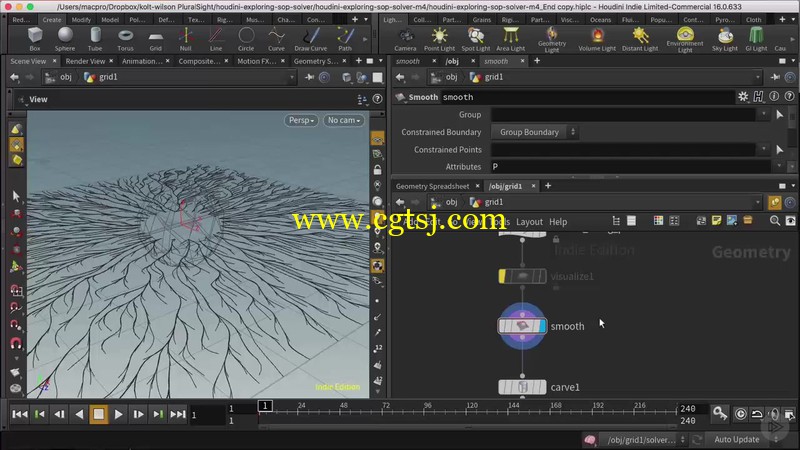Open the Constrained Boundary dropdown
Image resolution: width=800 pixels, height=450 pixels.
534,132
